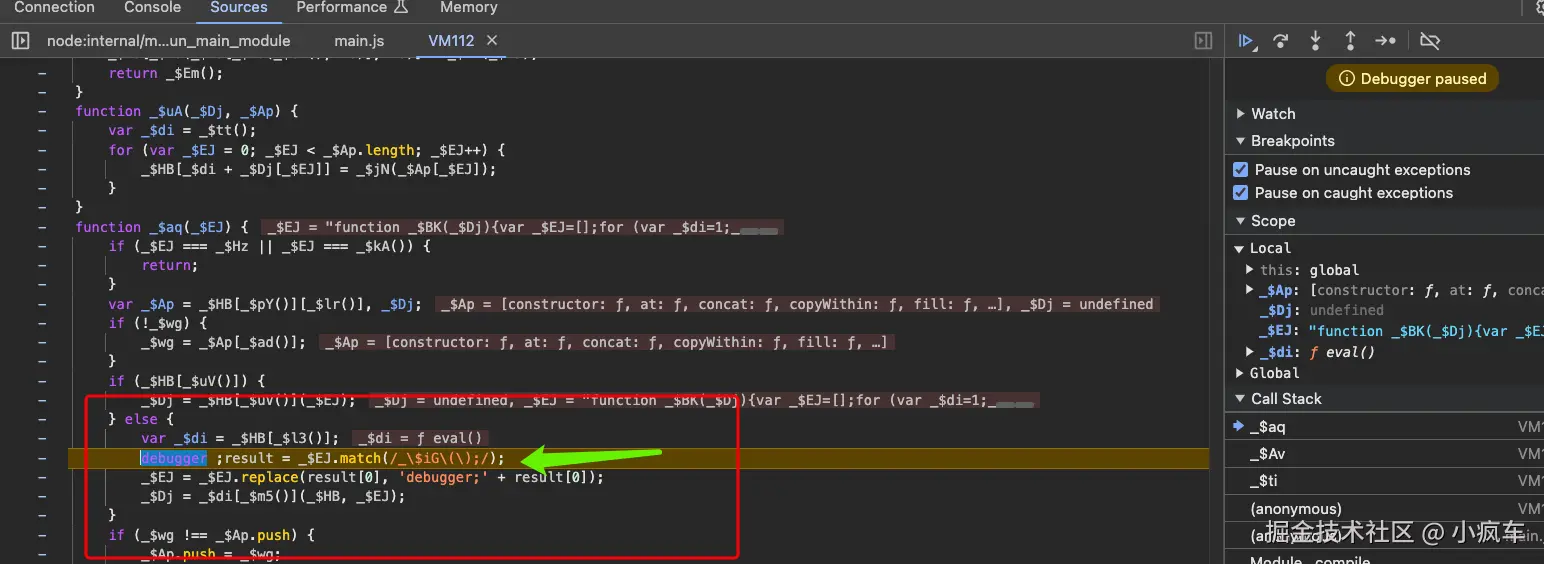Screen dimensions: 1544x564
Task: Expand the _$di eval function variable
Action: coord(1250,352)
